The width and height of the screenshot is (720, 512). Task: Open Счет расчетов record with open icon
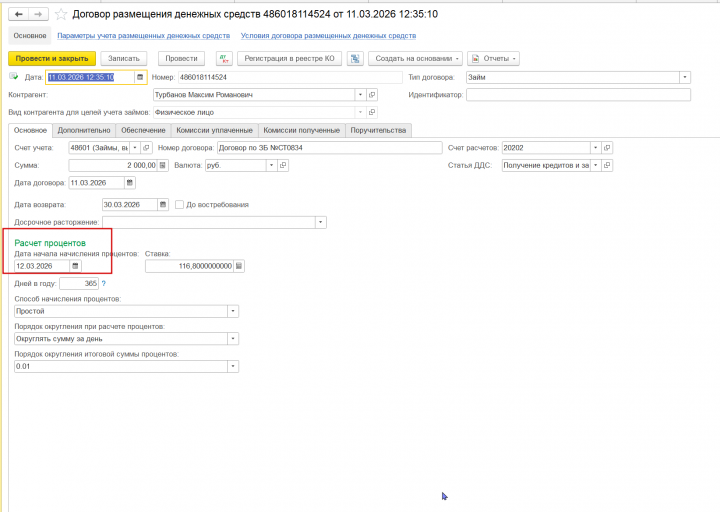pyautogui.click(x=607, y=148)
